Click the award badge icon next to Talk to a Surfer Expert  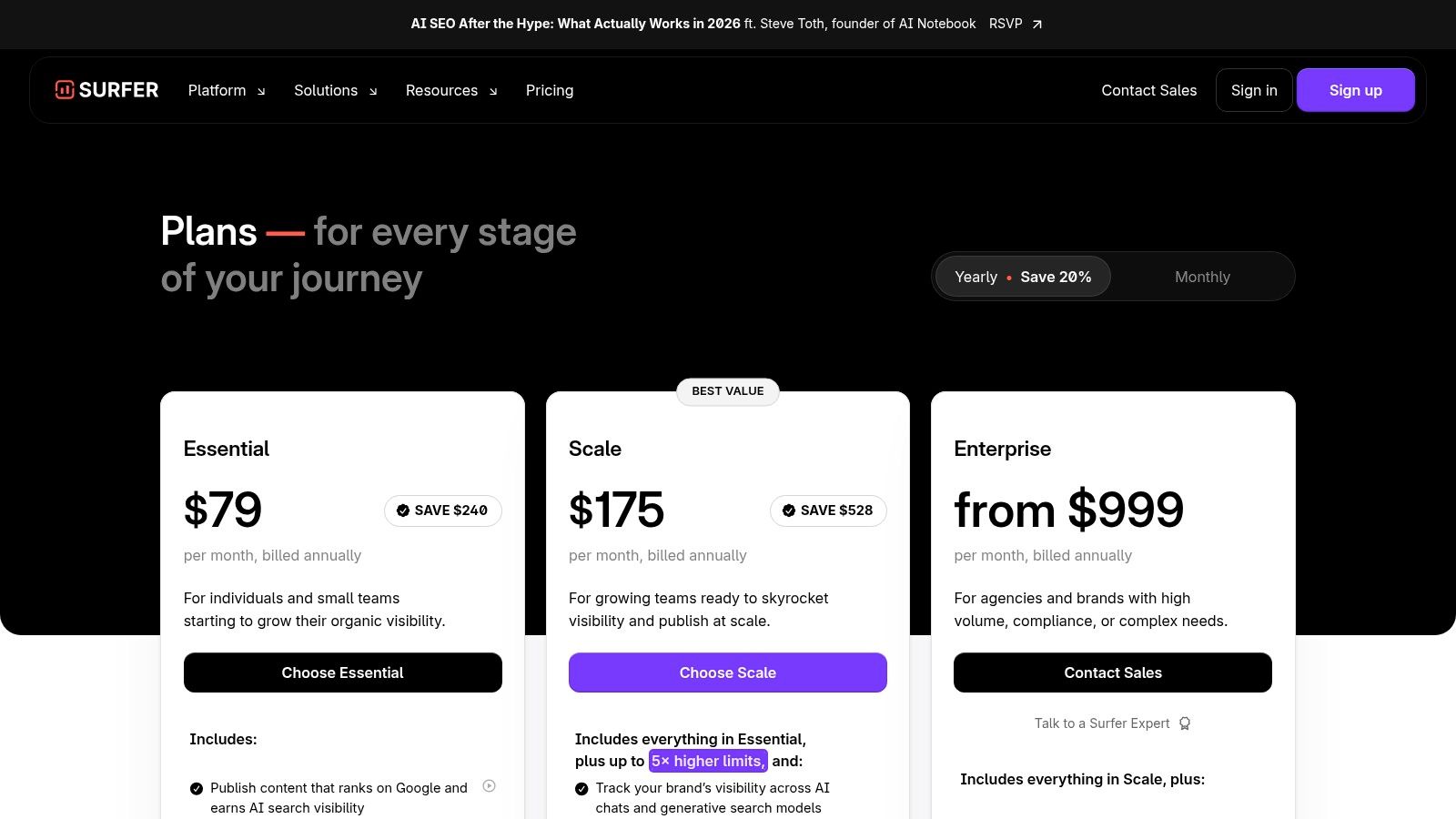[x=1186, y=723]
